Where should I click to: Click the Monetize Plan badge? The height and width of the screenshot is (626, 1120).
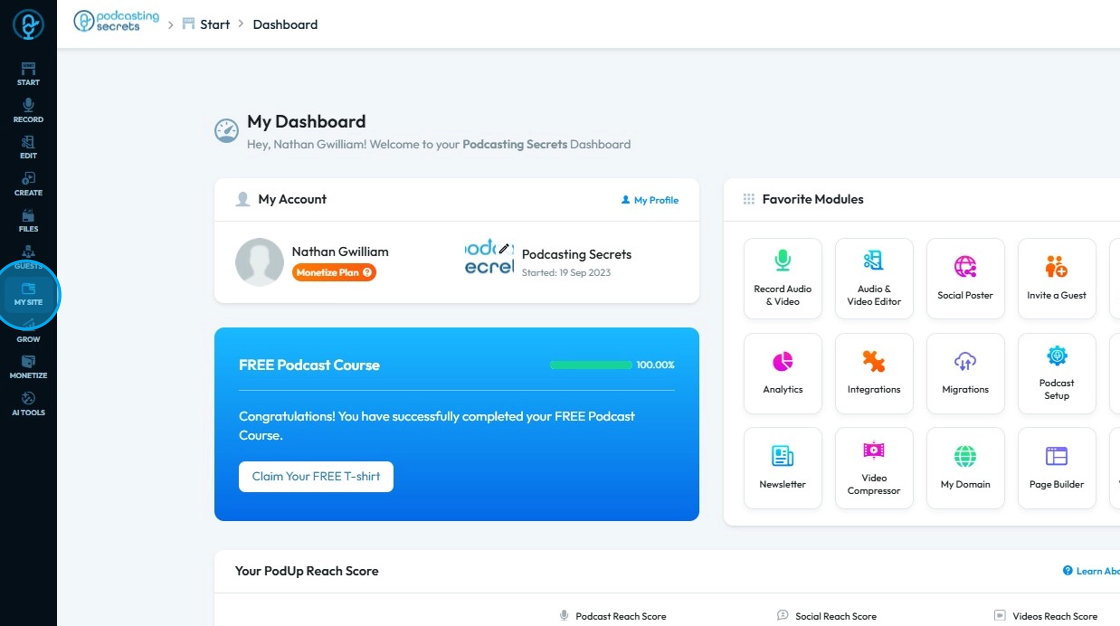334,272
